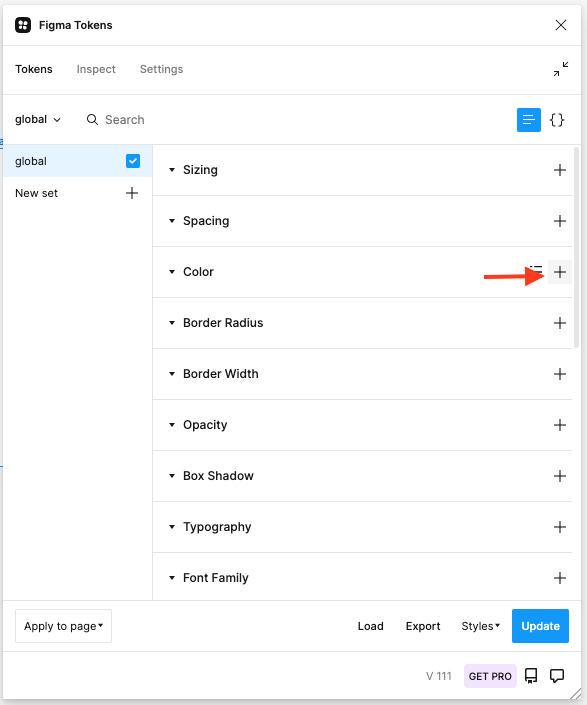The height and width of the screenshot is (705, 587).
Task: Select the global set in sidebar
Action: click(77, 161)
